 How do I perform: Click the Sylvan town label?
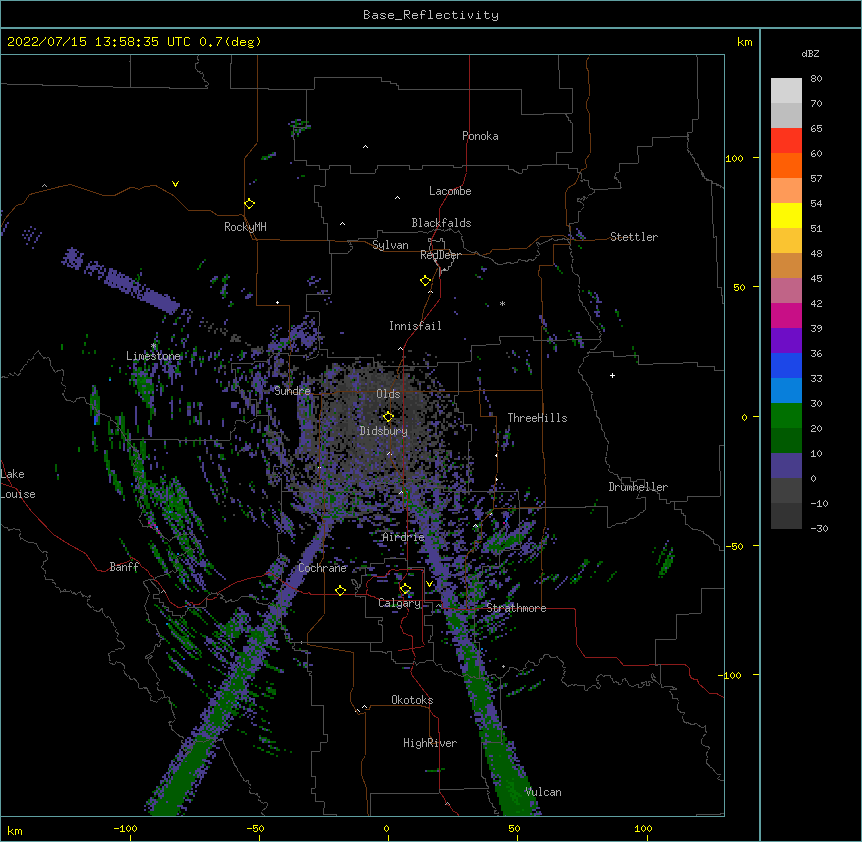(390, 245)
